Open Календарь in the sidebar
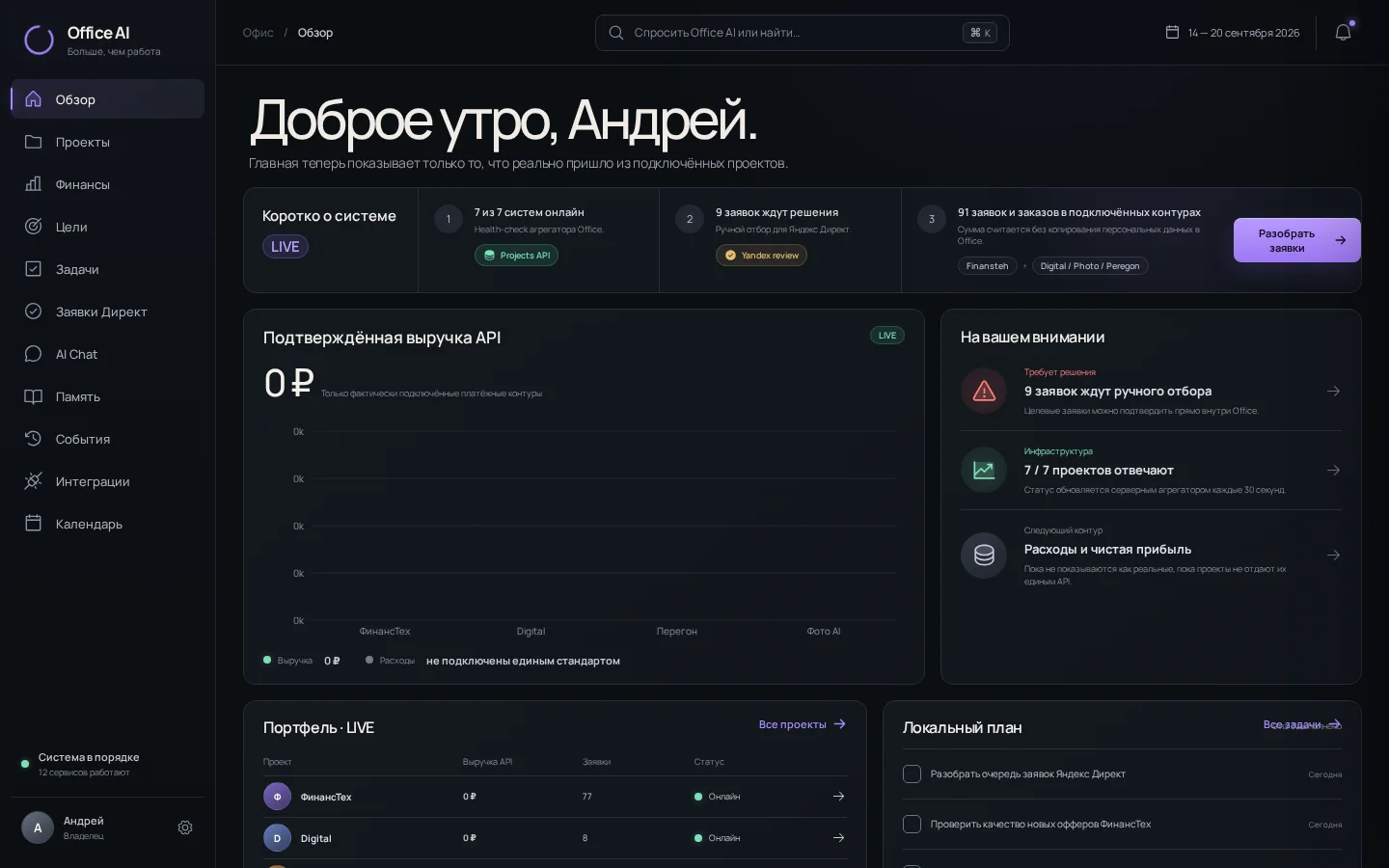The height and width of the screenshot is (868, 1389). tap(107, 524)
